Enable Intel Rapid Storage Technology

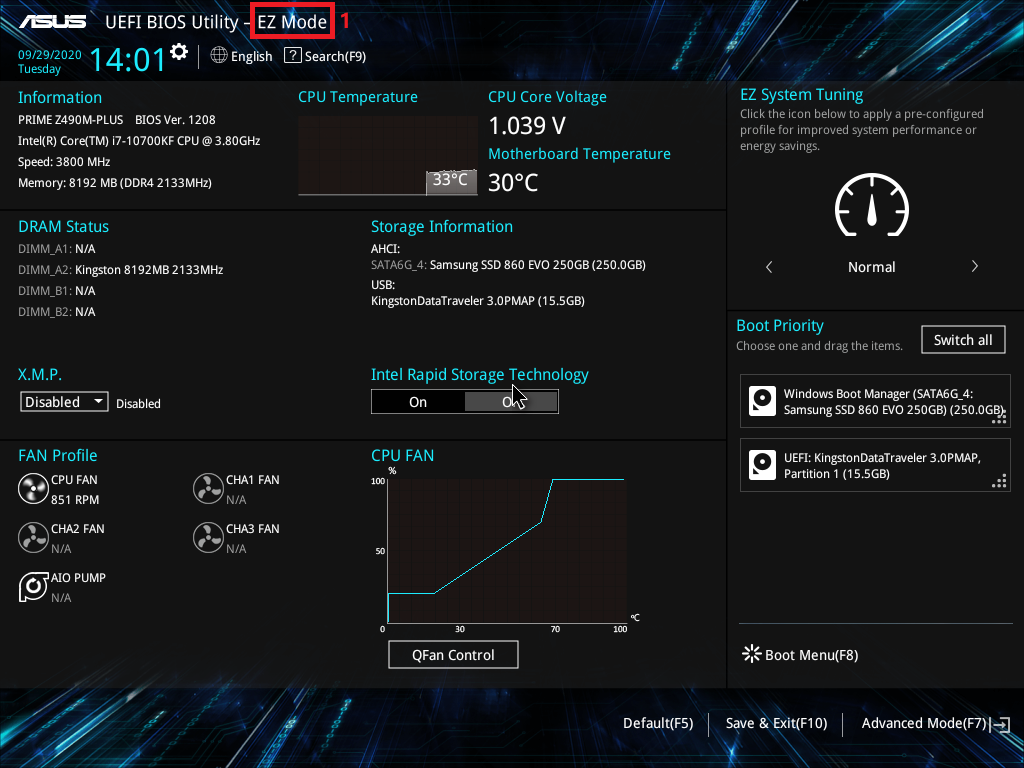pyautogui.click(x=418, y=401)
